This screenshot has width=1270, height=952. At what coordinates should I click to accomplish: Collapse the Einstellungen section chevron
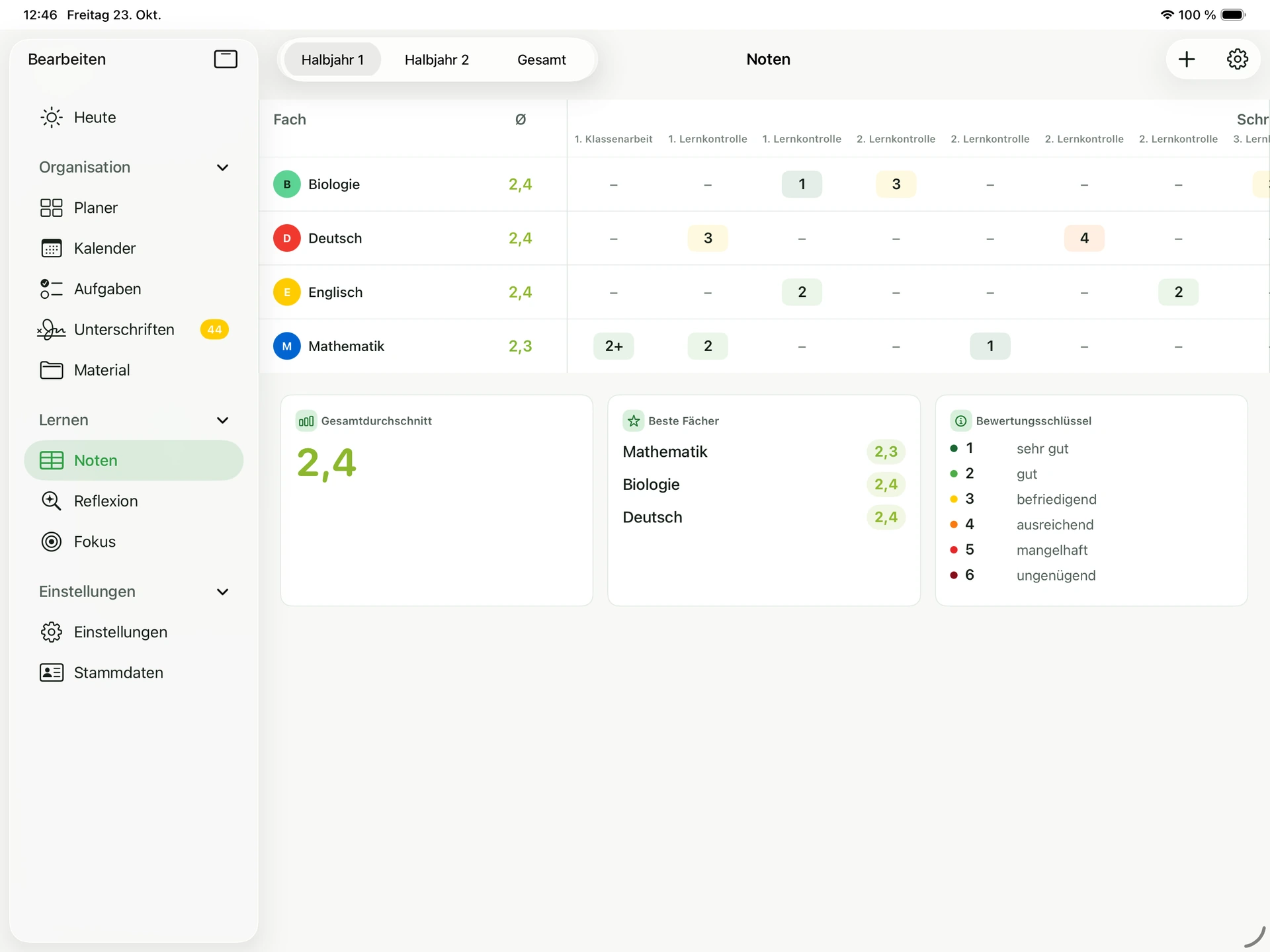(223, 592)
